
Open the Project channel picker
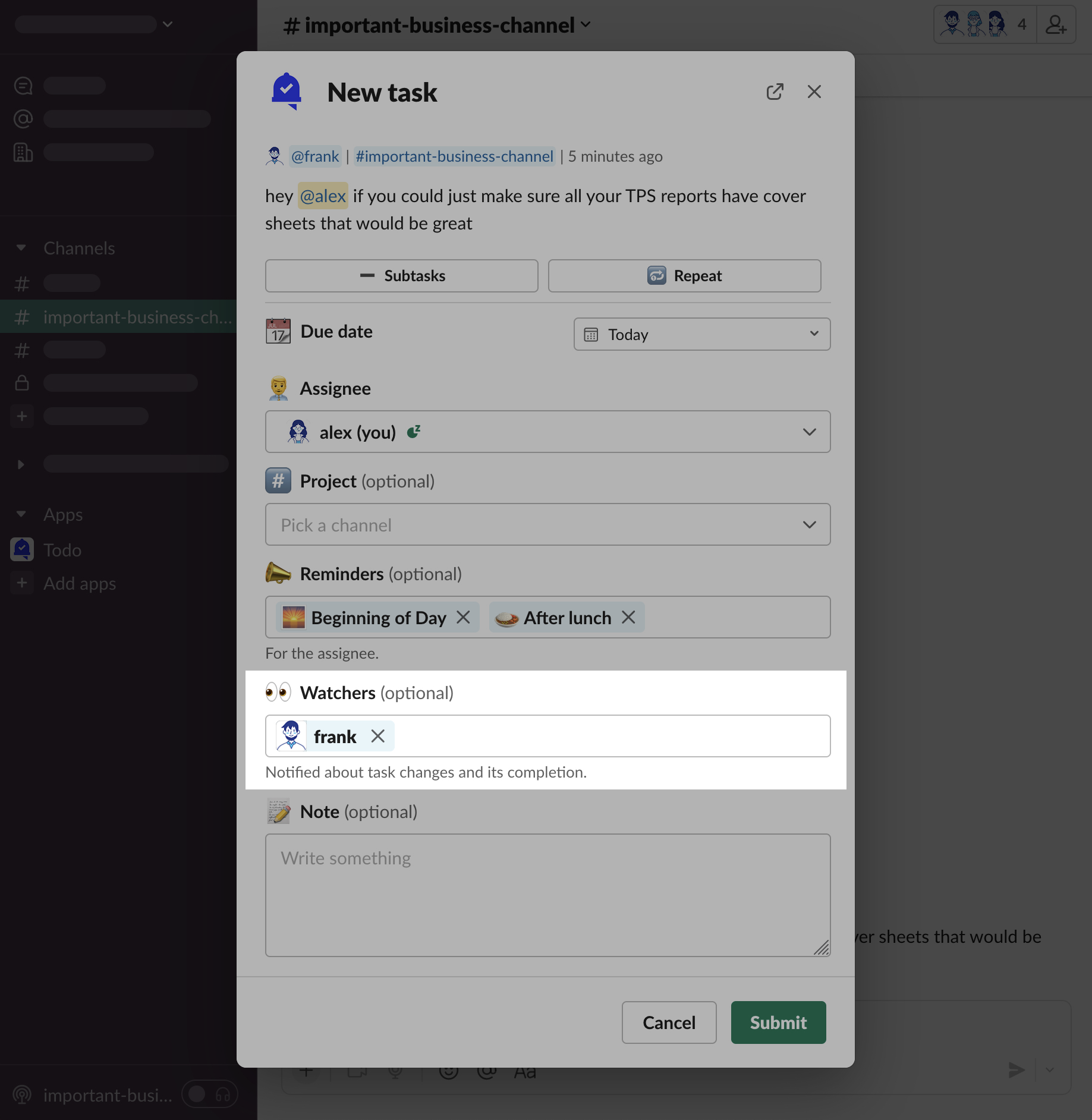point(547,525)
